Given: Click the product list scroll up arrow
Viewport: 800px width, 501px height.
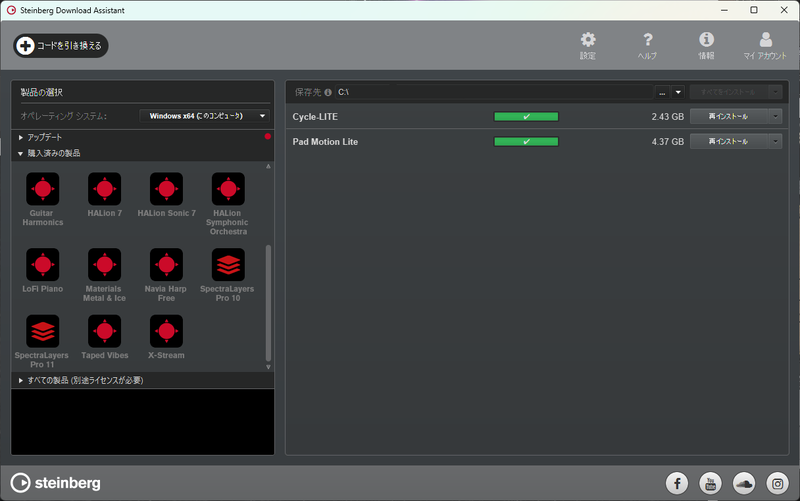Looking at the screenshot, I should 268,166.
